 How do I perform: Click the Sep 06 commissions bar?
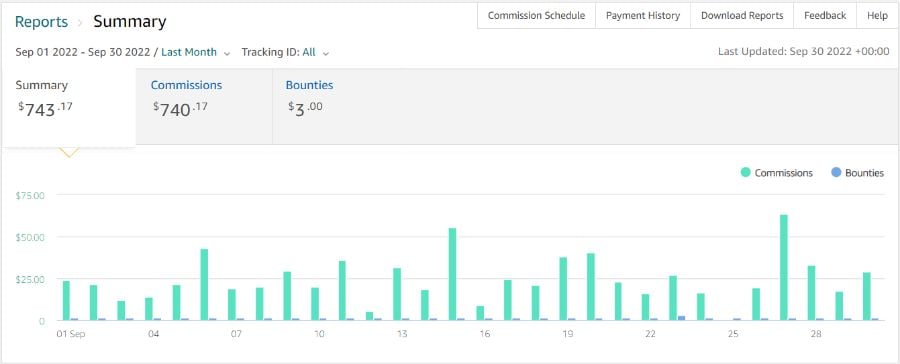pos(204,284)
